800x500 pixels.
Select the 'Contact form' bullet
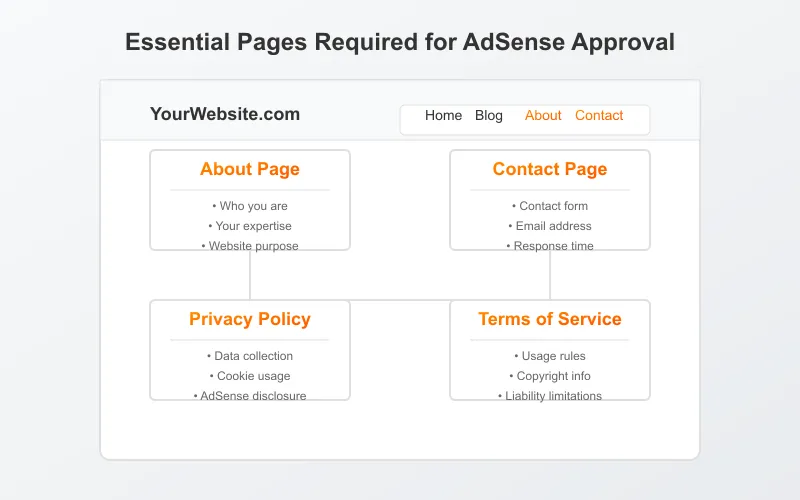(x=550, y=206)
